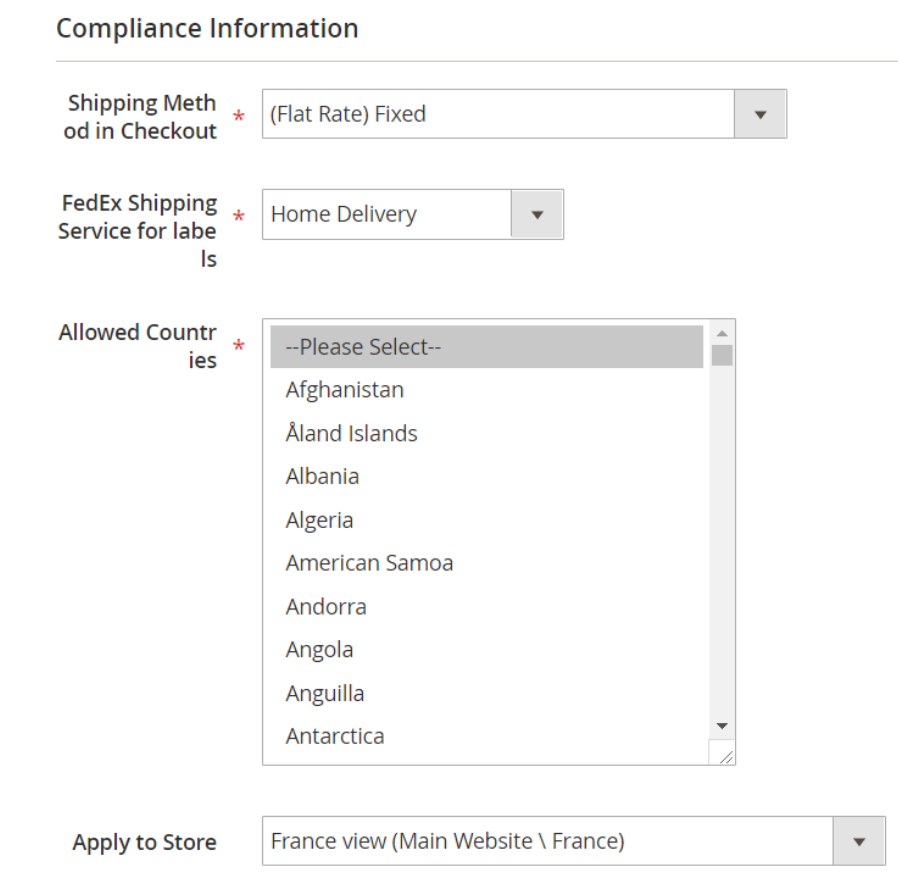The height and width of the screenshot is (880, 898).
Task: Click the countries list scrollbar thumb
Action: [722, 355]
